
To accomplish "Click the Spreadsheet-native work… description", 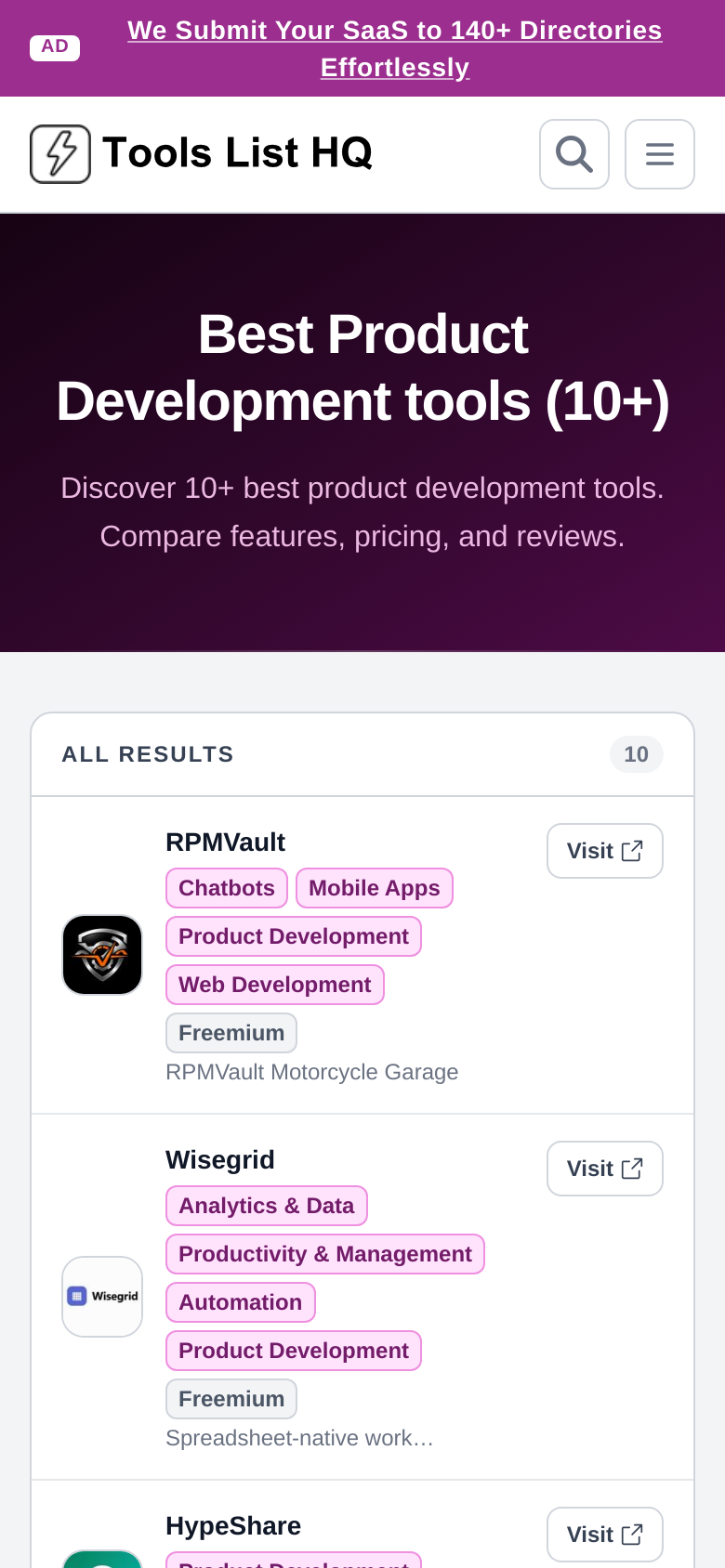I will (299, 1438).
